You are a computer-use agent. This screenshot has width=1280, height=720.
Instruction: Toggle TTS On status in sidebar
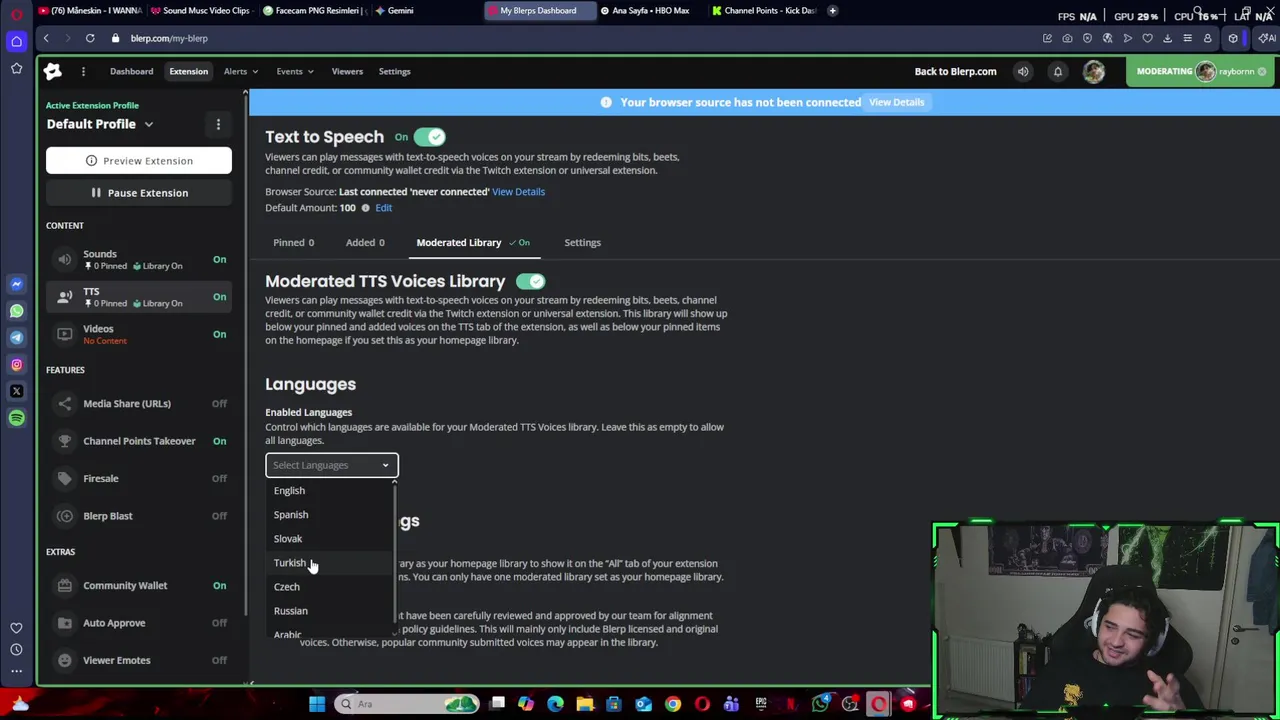219,297
